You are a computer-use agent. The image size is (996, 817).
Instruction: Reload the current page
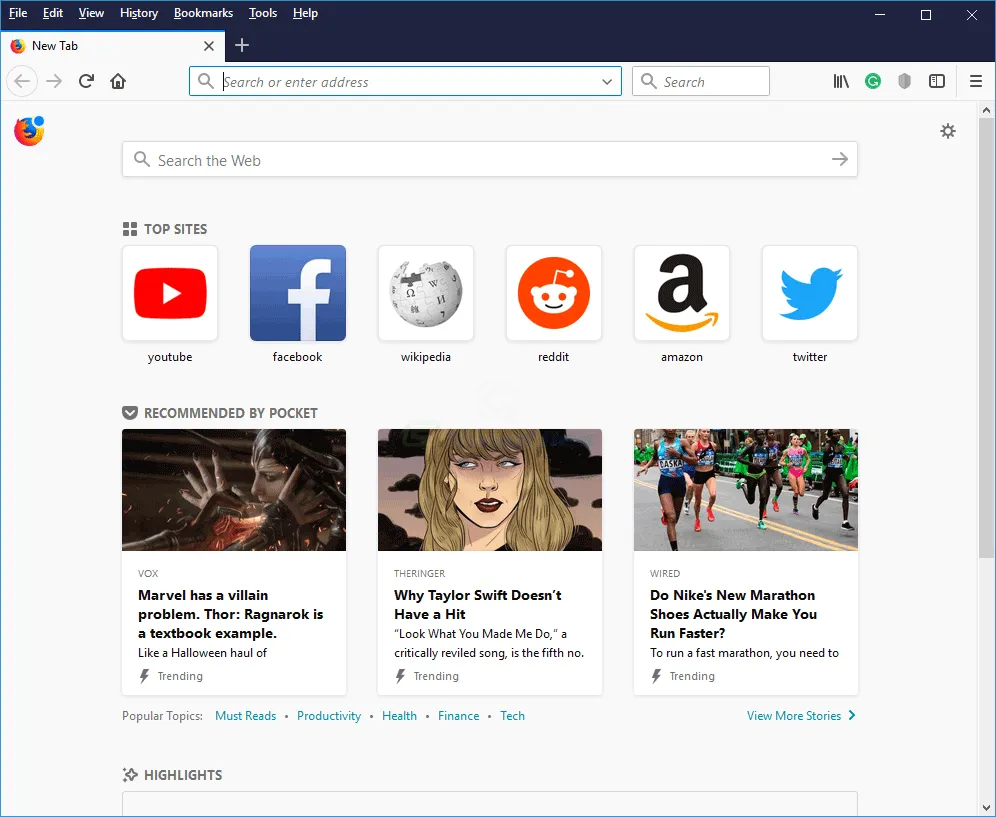tap(86, 81)
